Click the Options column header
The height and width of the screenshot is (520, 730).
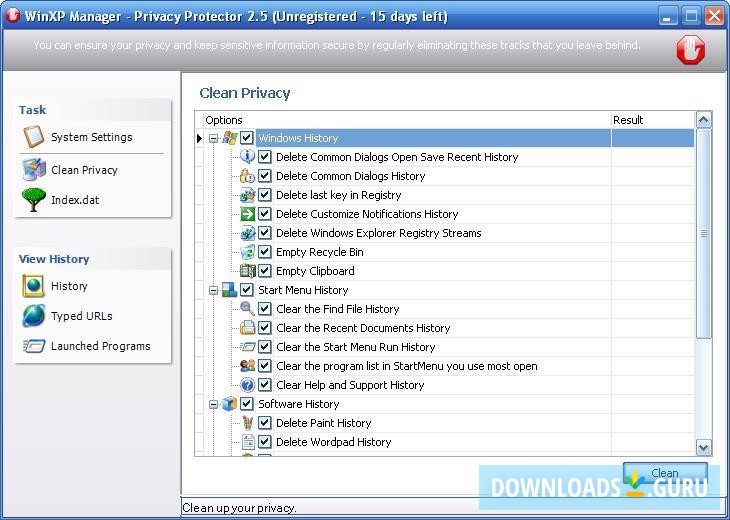[x=407, y=120]
